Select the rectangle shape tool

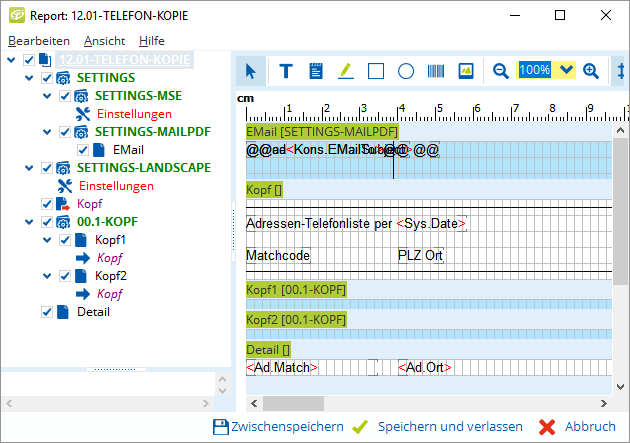[376, 70]
